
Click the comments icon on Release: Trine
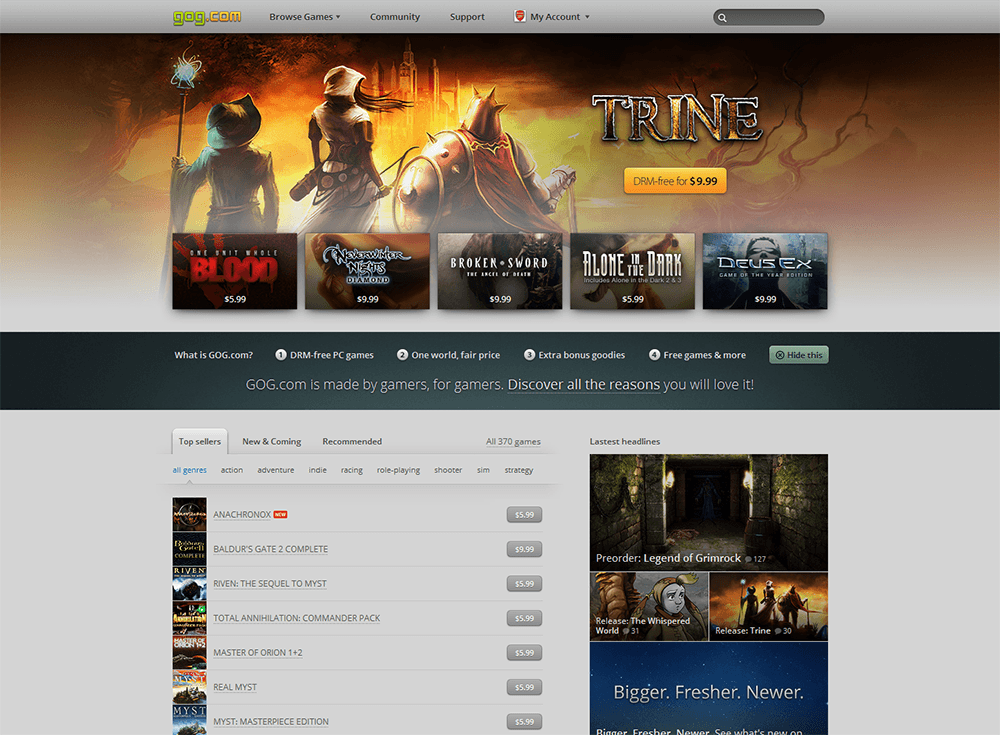778,631
